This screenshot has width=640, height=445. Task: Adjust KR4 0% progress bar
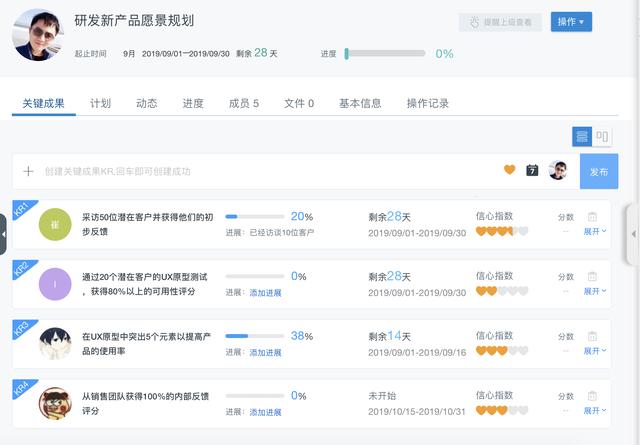click(255, 396)
